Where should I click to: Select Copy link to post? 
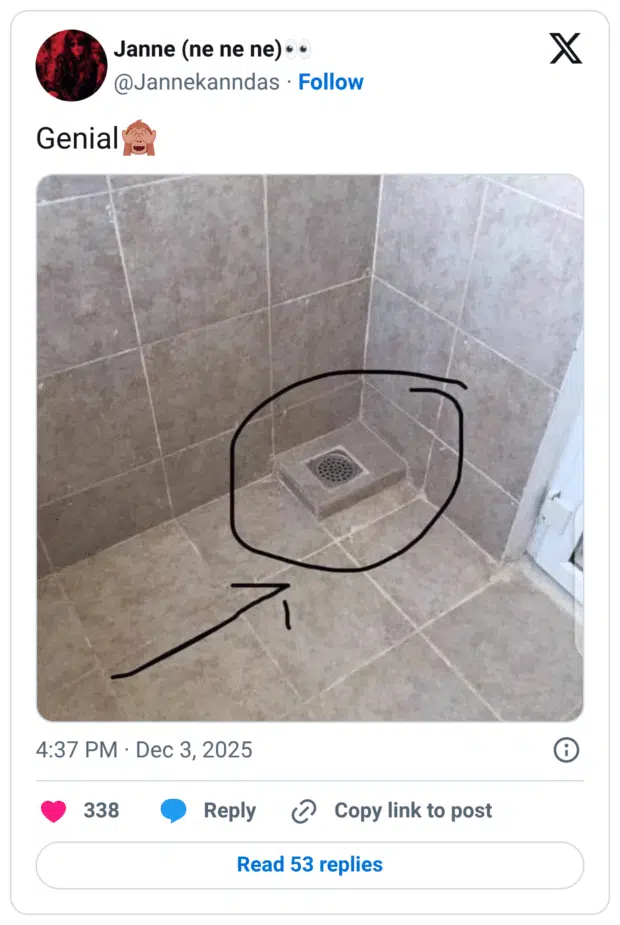coord(413,811)
